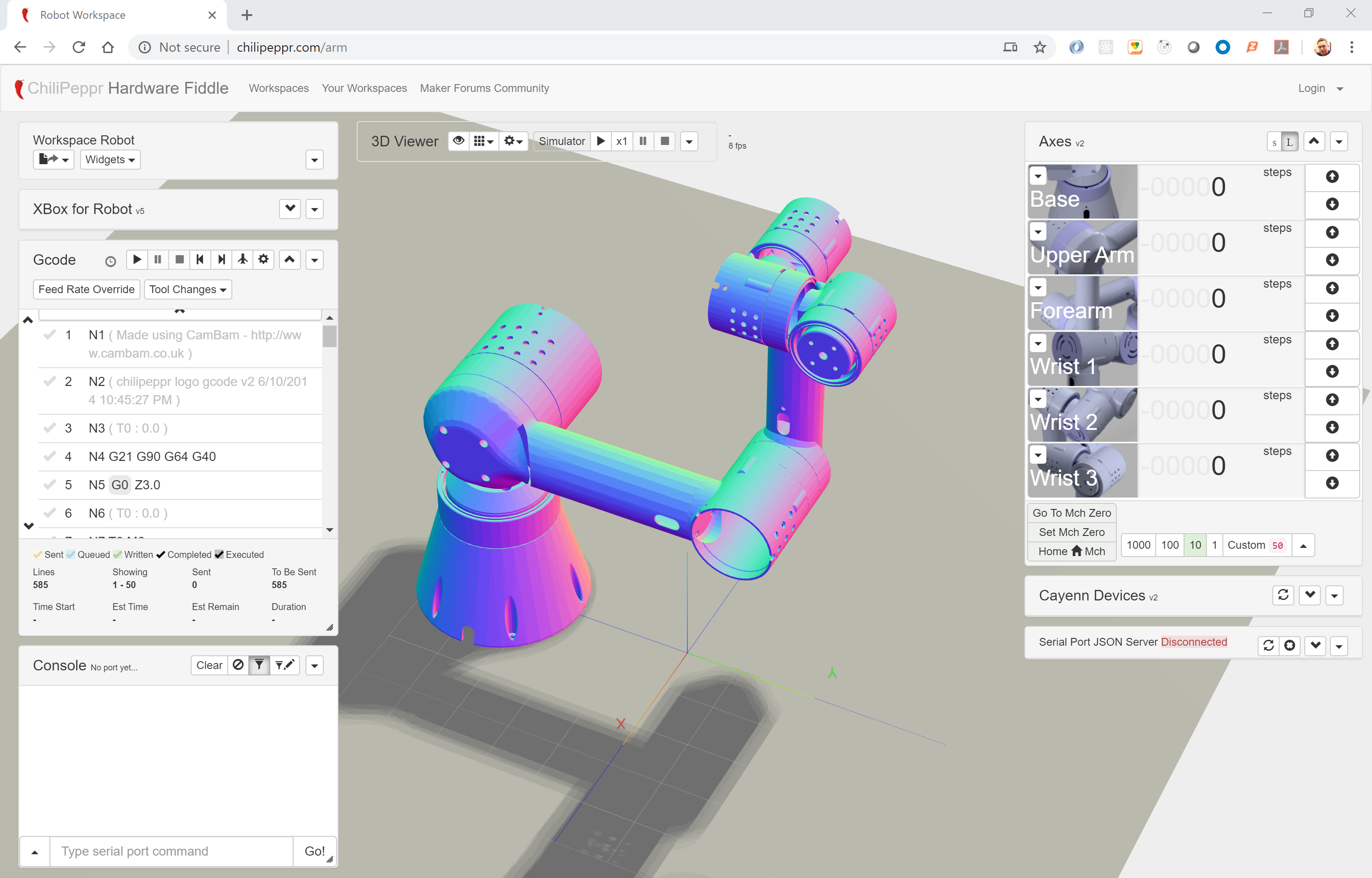Screen dimensions: 1372x878
Task: Focus the serial port command field
Action: [x=171, y=851]
